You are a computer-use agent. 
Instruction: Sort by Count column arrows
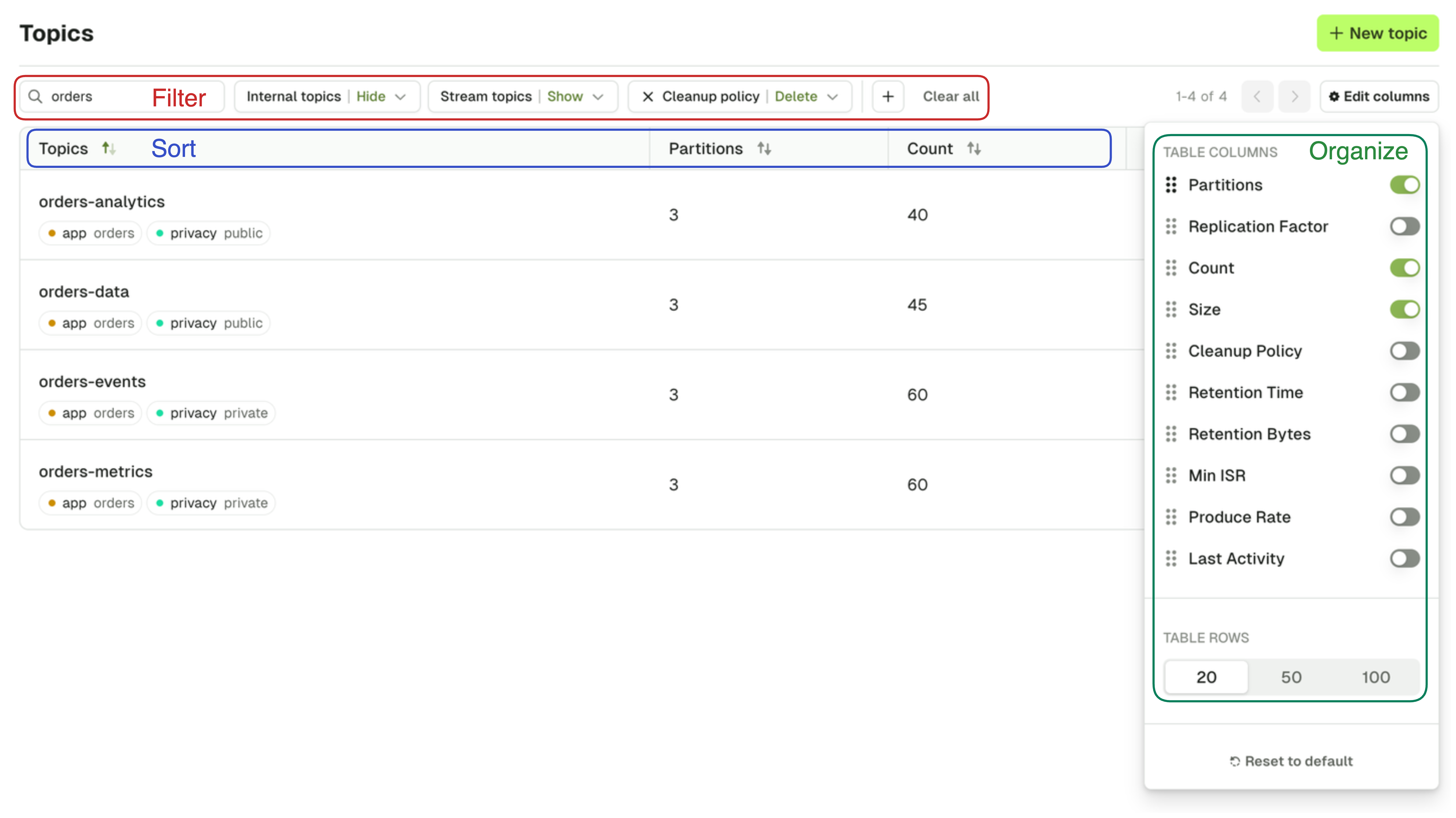coord(974,149)
